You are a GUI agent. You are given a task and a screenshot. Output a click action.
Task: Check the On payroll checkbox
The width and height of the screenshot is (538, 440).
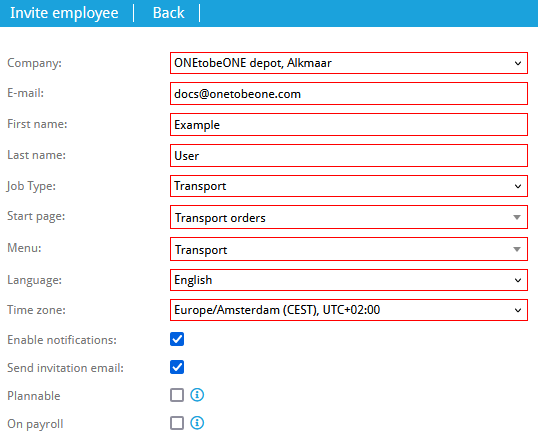click(x=177, y=423)
